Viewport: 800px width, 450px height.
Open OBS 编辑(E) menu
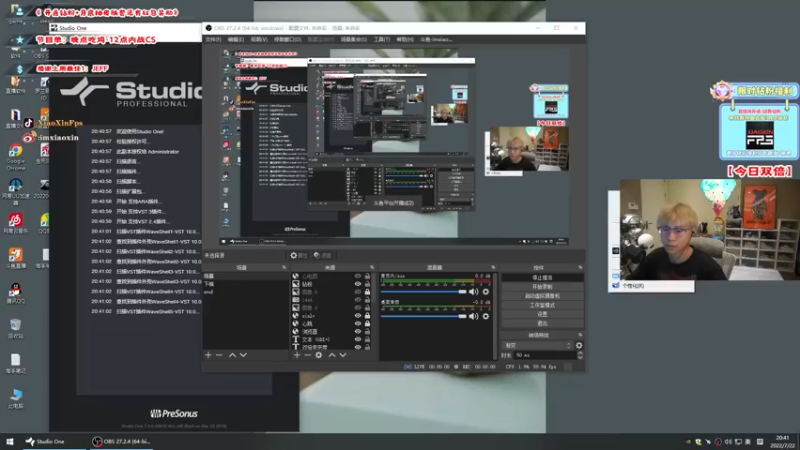click(x=236, y=39)
